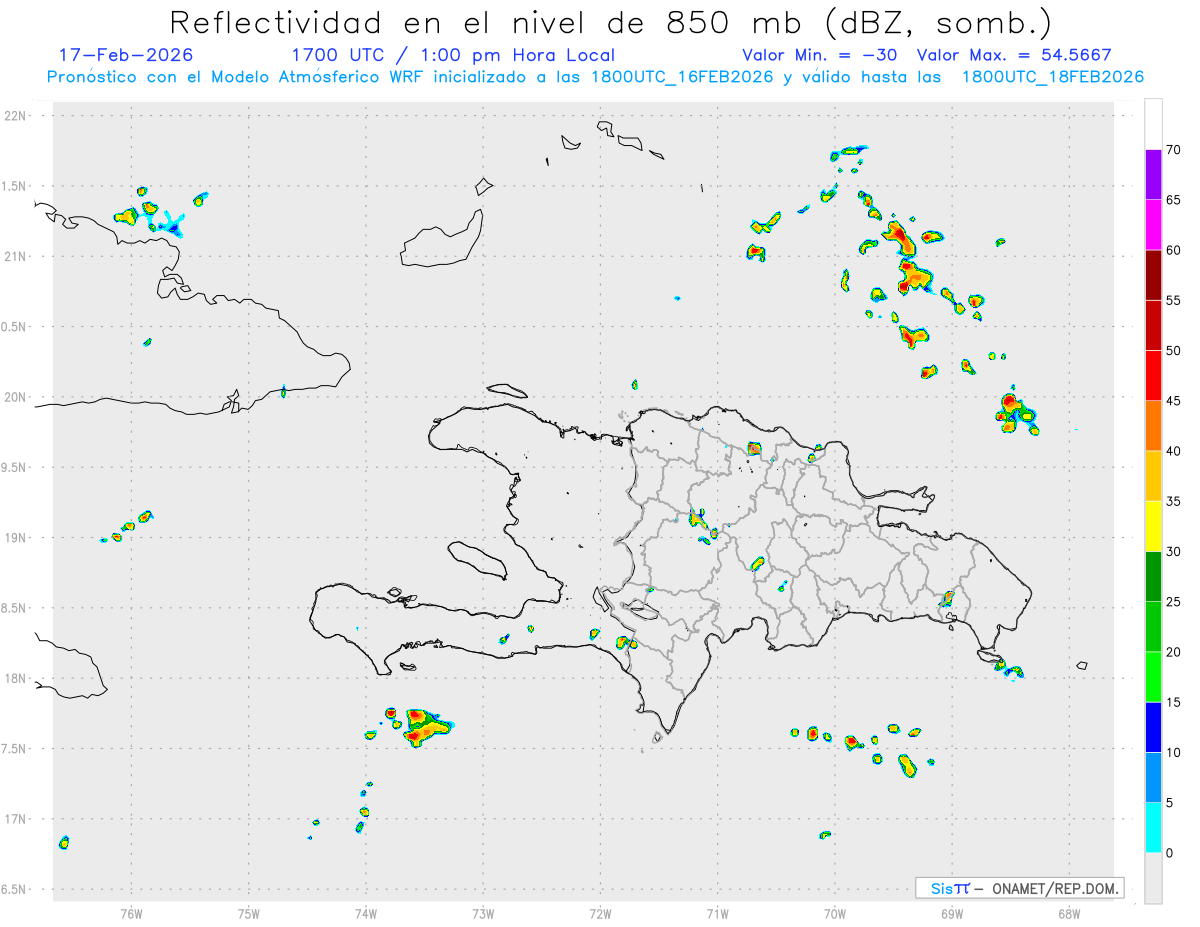Select the dark blue 10–15 dBZ colorbar segment
The image size is (1200, 927).
(x=1153, y=727)
